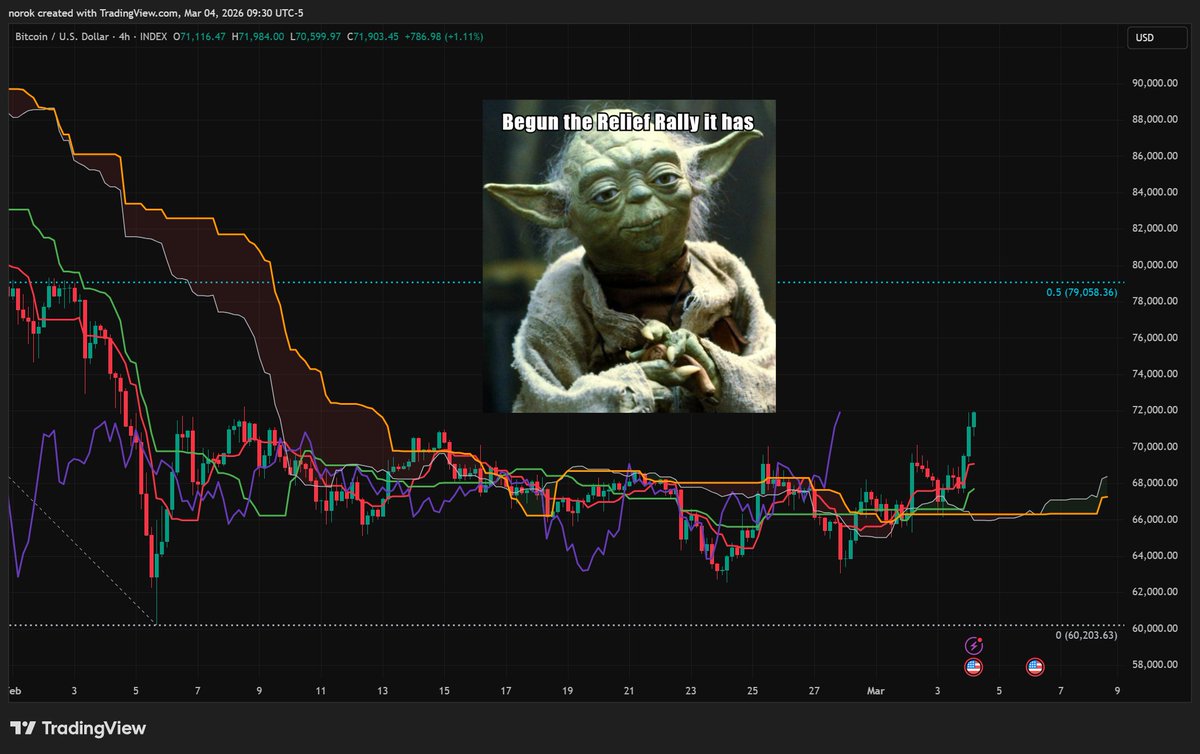The height and width of the screenshot is (754, 1200).
Task: Select the Mar label on the time axis
Action: pos(876,690)
